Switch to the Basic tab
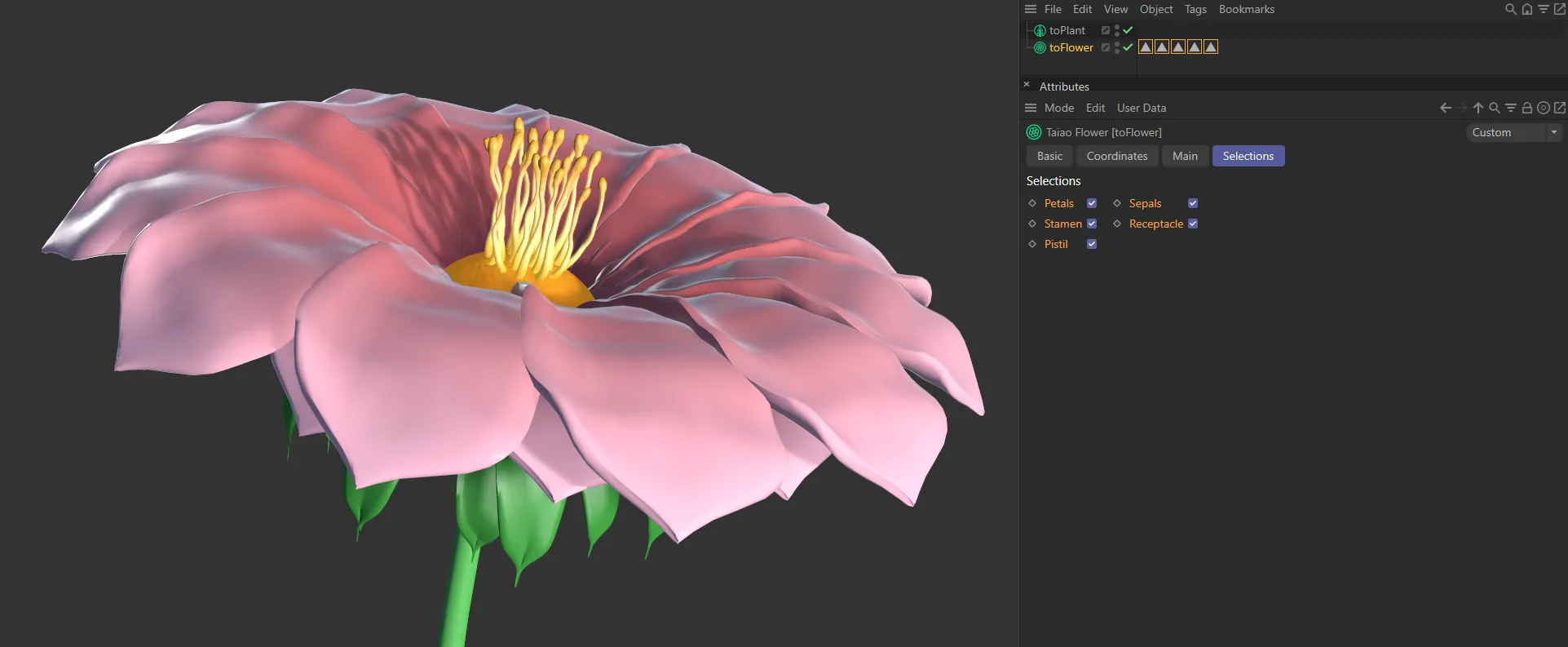The height and width of the screenshot is (647, 1568). (1049, 156)
